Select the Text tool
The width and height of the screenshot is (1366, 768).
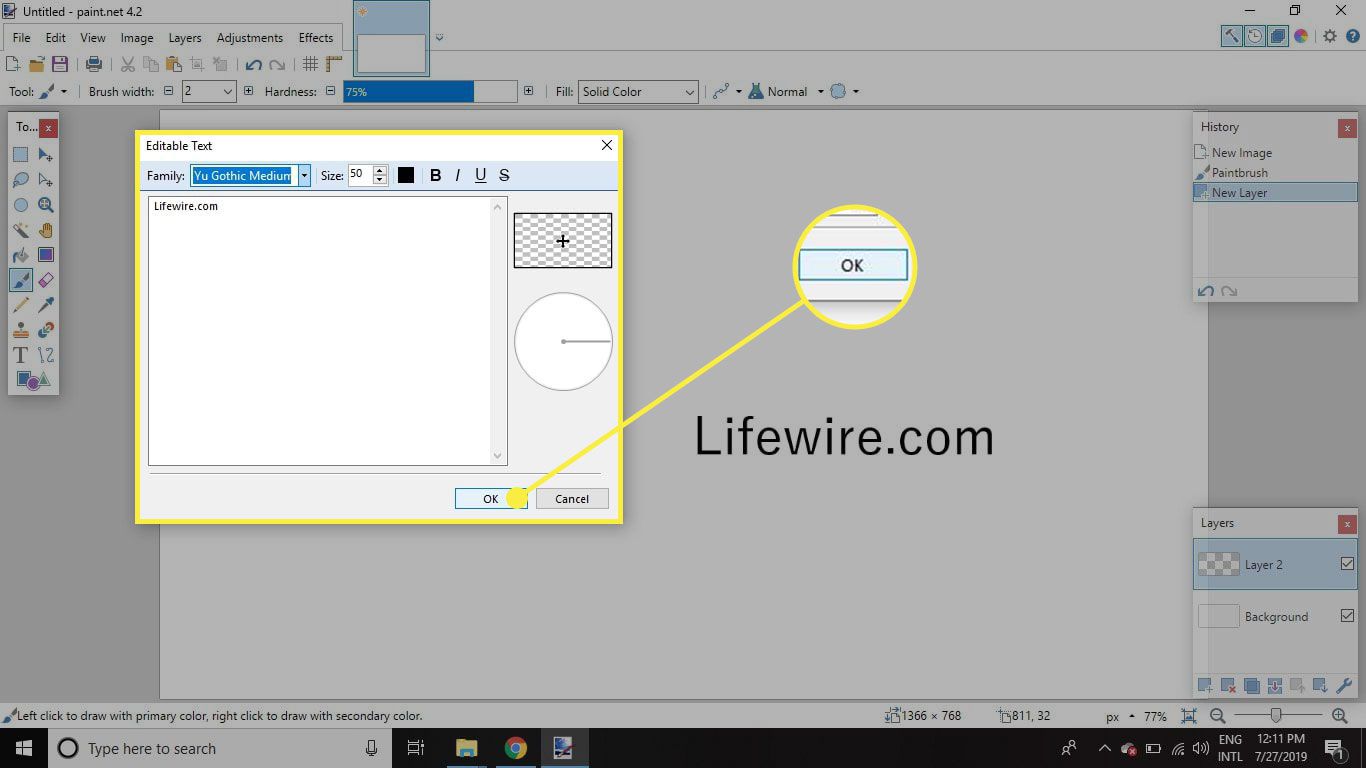point(20,355)
